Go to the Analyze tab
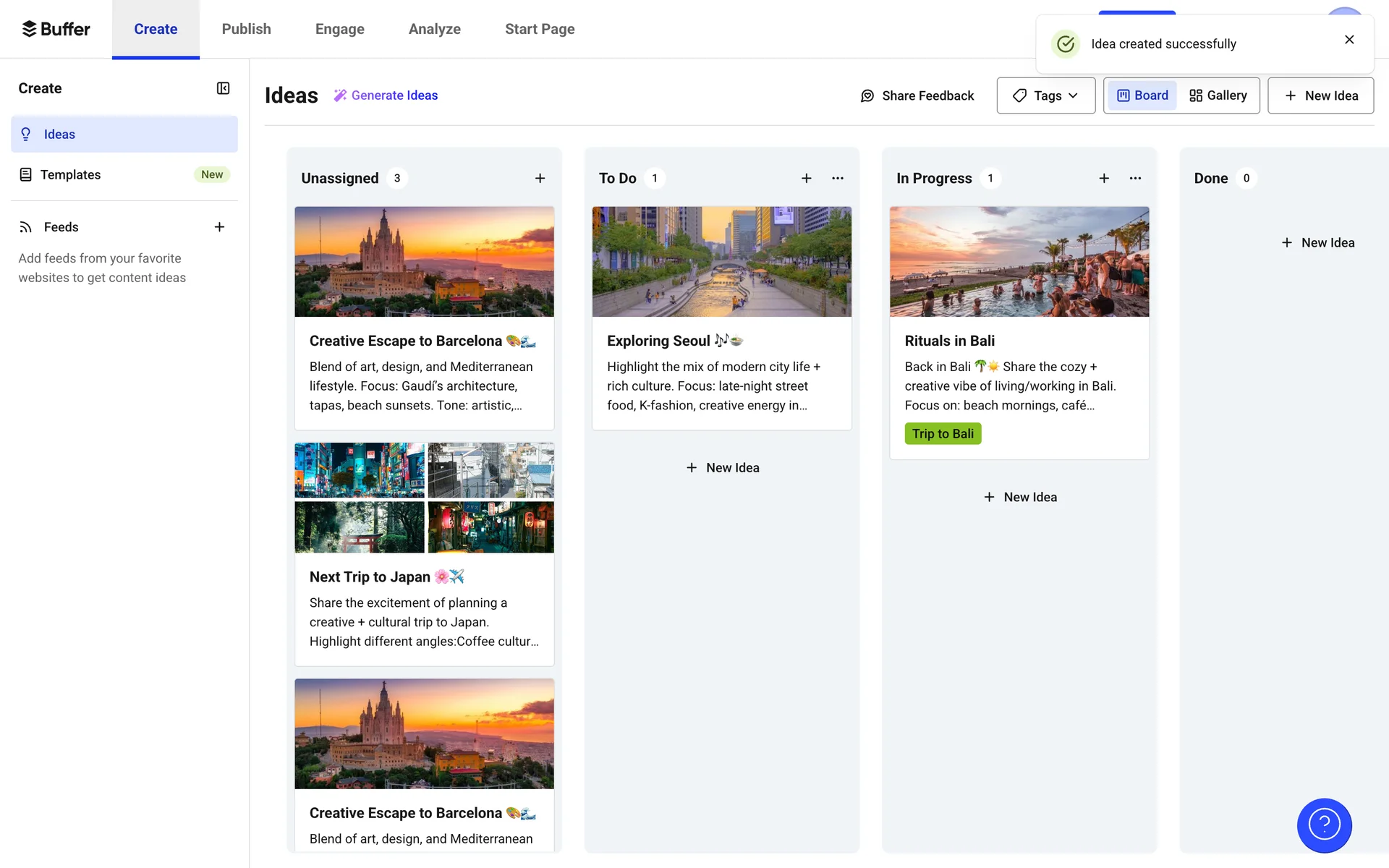The image size is (1389, 868). tap(434, 29)
